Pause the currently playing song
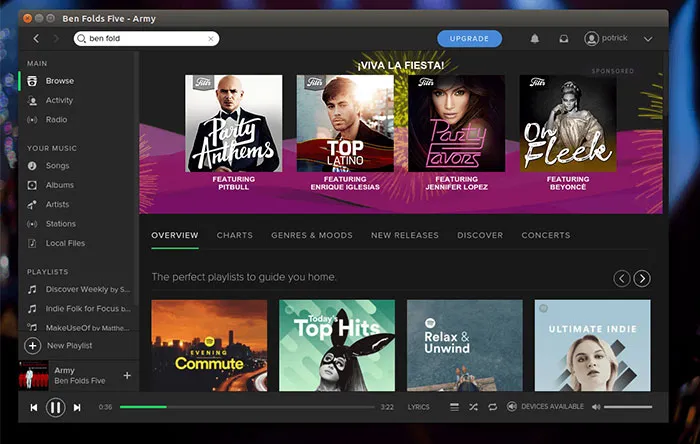This screenshot has width=700, height=444. 56,407
